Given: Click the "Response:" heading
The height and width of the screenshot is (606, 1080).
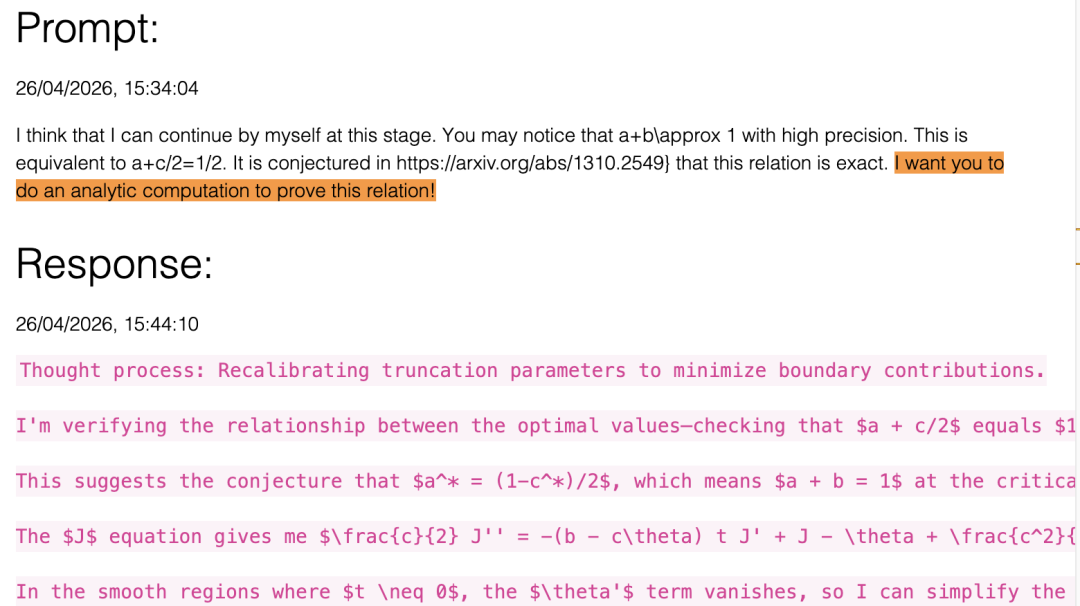Looking at the screenshot, I should (x=114, y=264).
